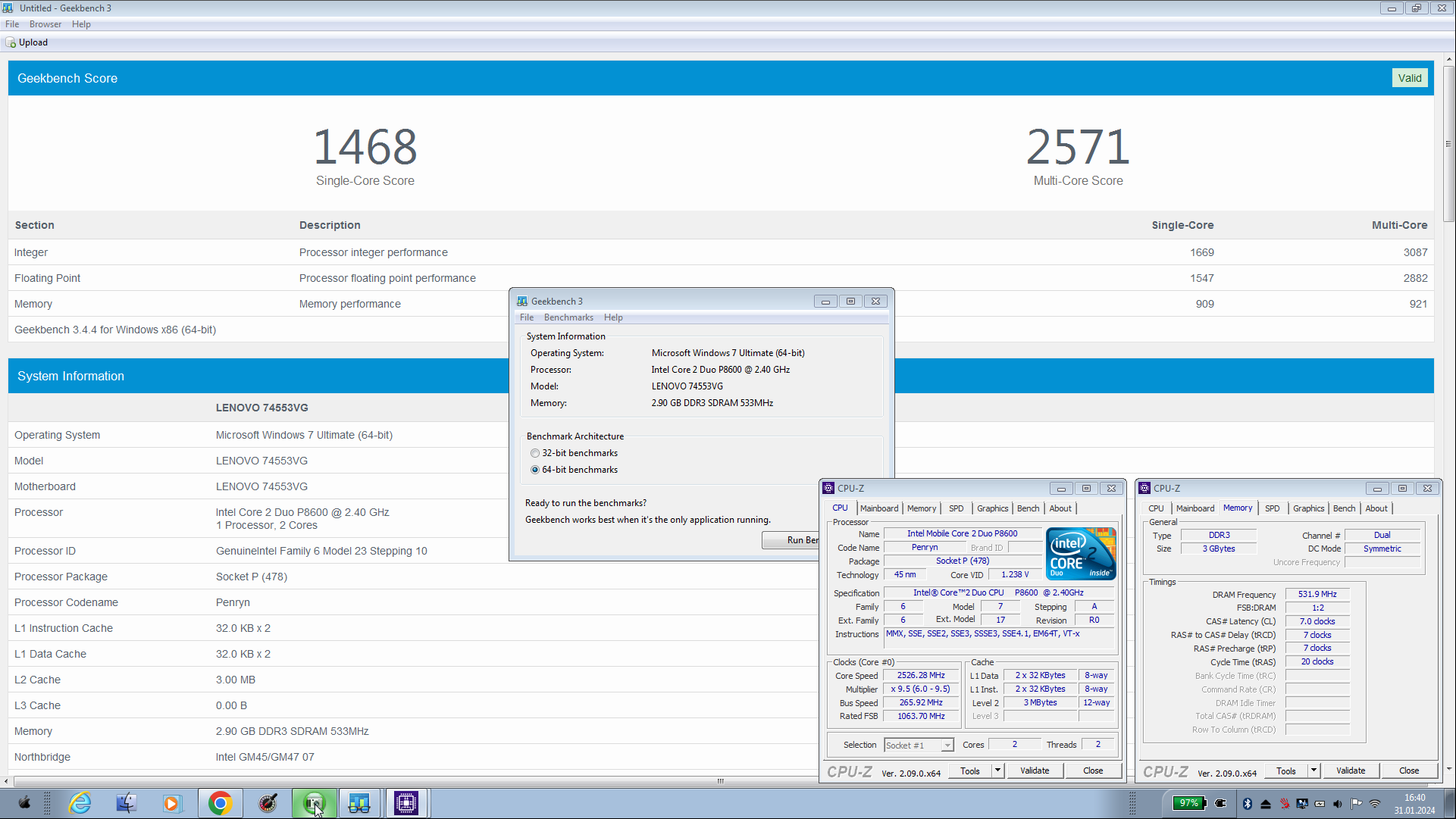Open the Help menu in the main Geekbench window
This screenshot has width=1456, height=819.
point(81,24)
